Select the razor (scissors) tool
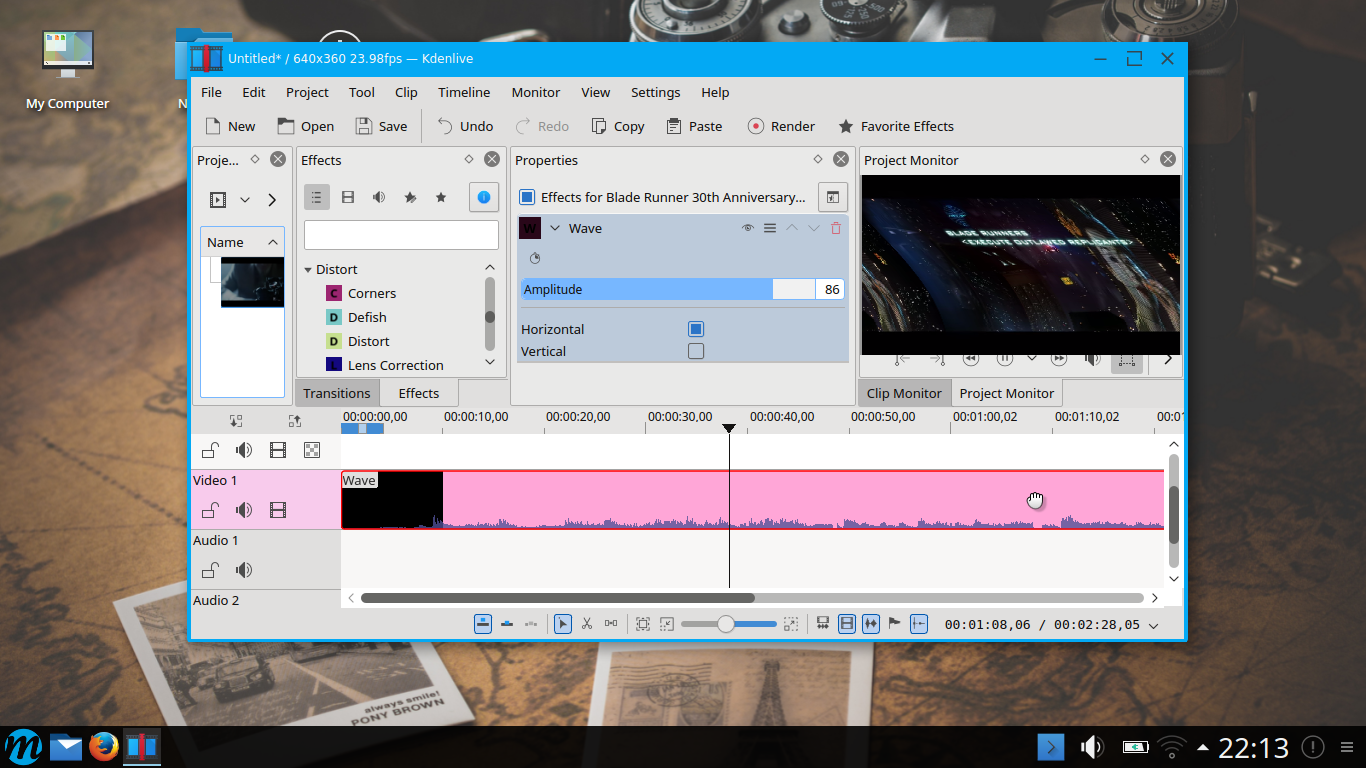This screenshot has width=1366, height=768. click(x=587, y=624)
